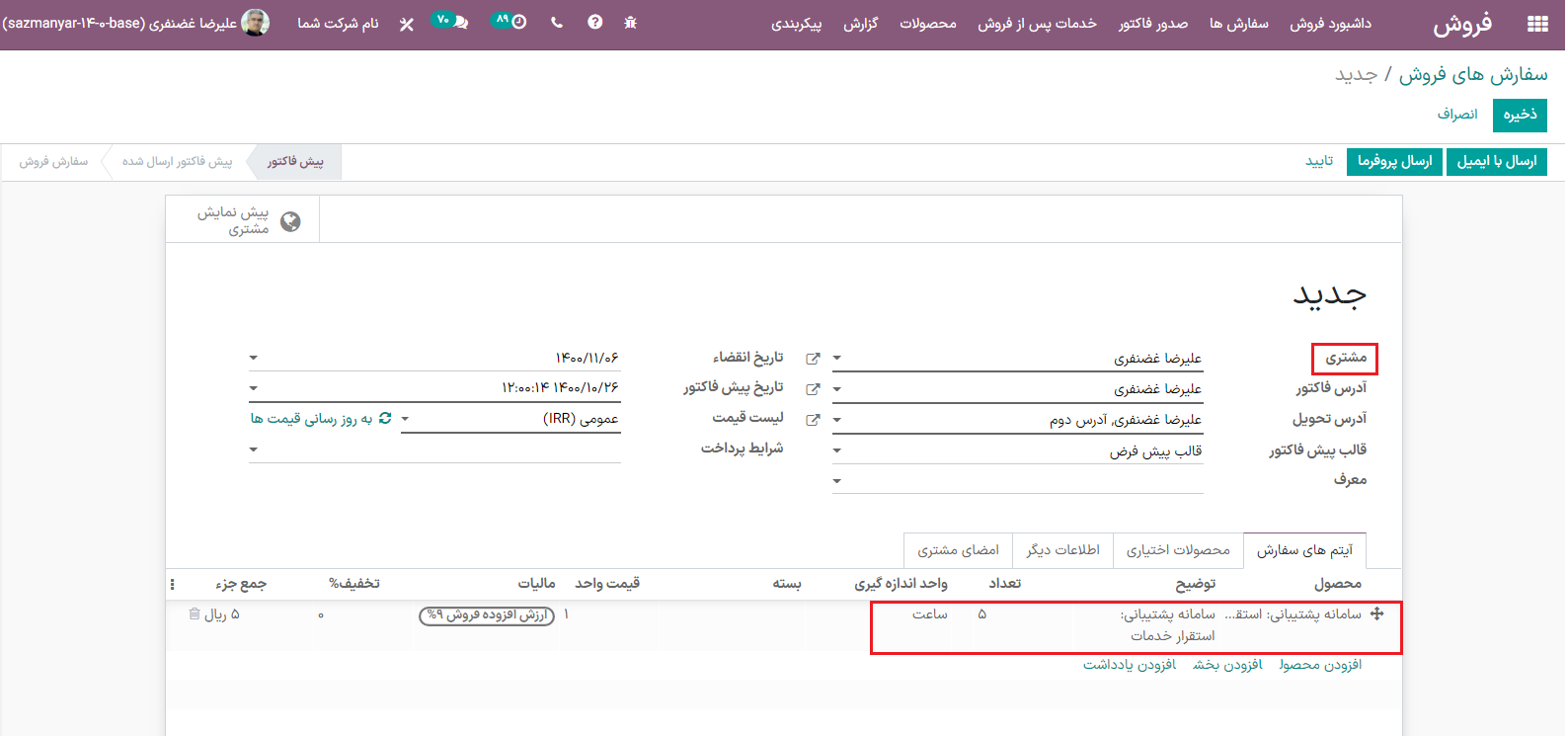Open خدمات پس از فروش menu

tap(1037, 23)
